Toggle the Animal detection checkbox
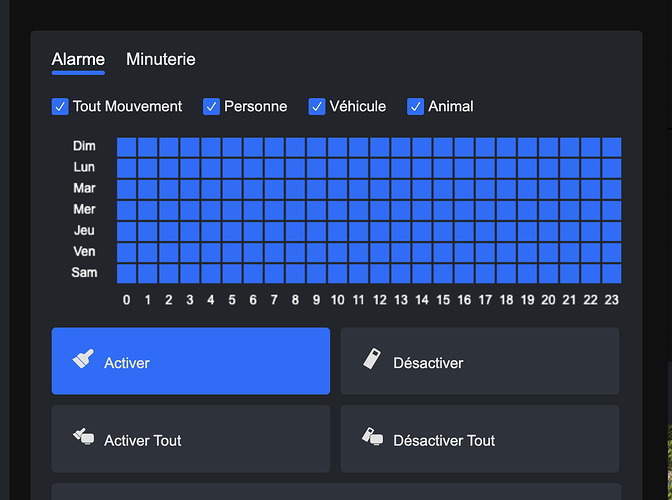672x500 pixels. click(416, 106)
